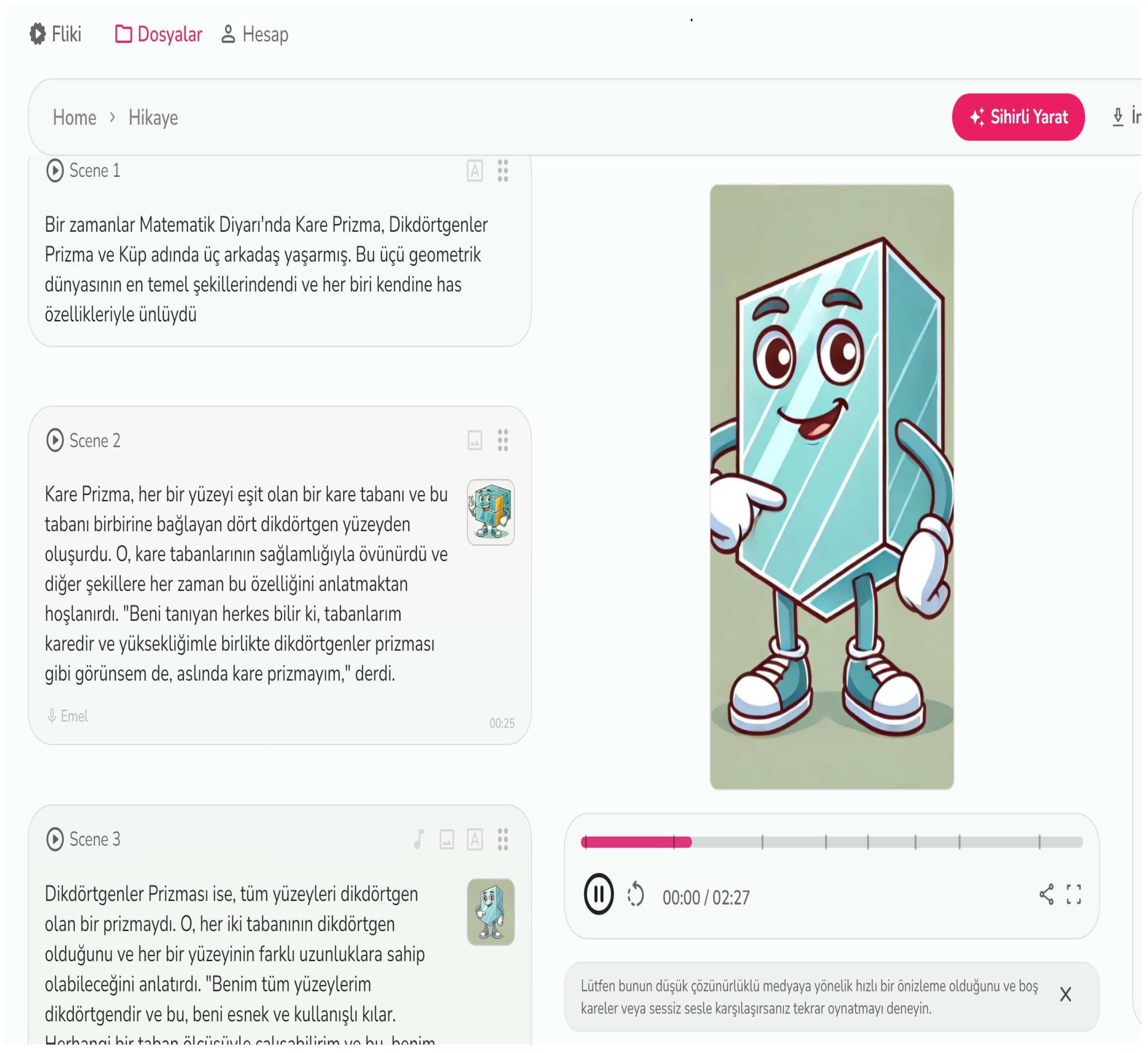Image resolution: width=1148 pixels, height=1053 pixels.
Task: Open Scene 3 image layer icon
Action: coord(447,839)
